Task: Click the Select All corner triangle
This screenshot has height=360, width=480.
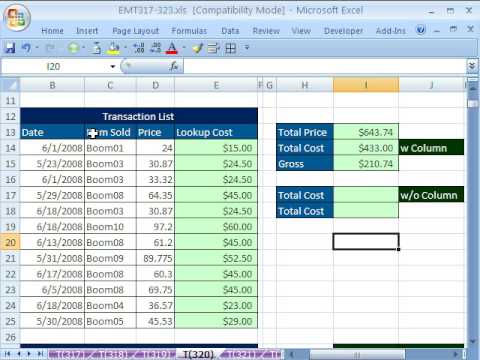Action: [x=10, y=85]
